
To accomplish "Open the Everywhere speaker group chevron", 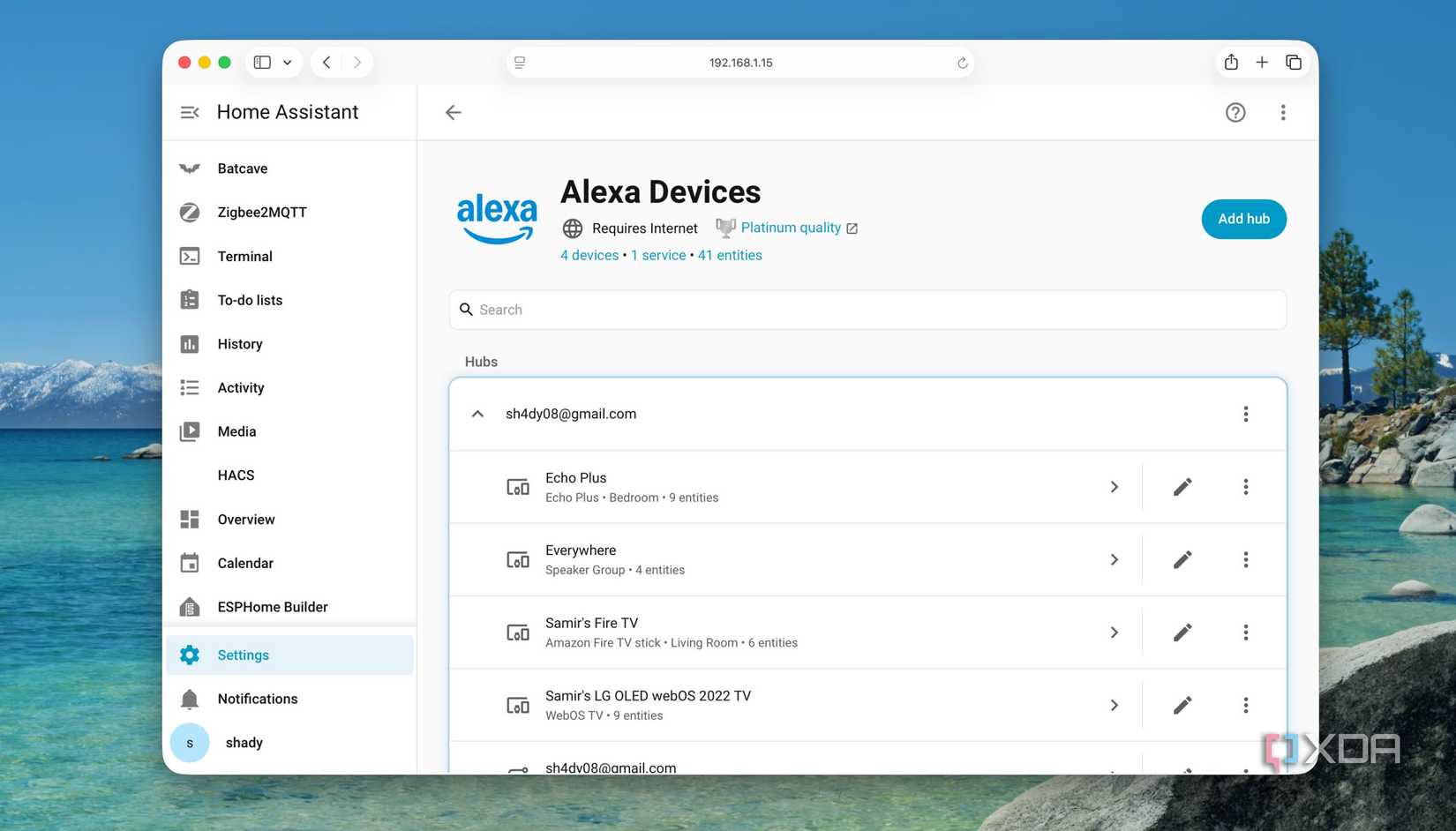I will pos(1115,559).
